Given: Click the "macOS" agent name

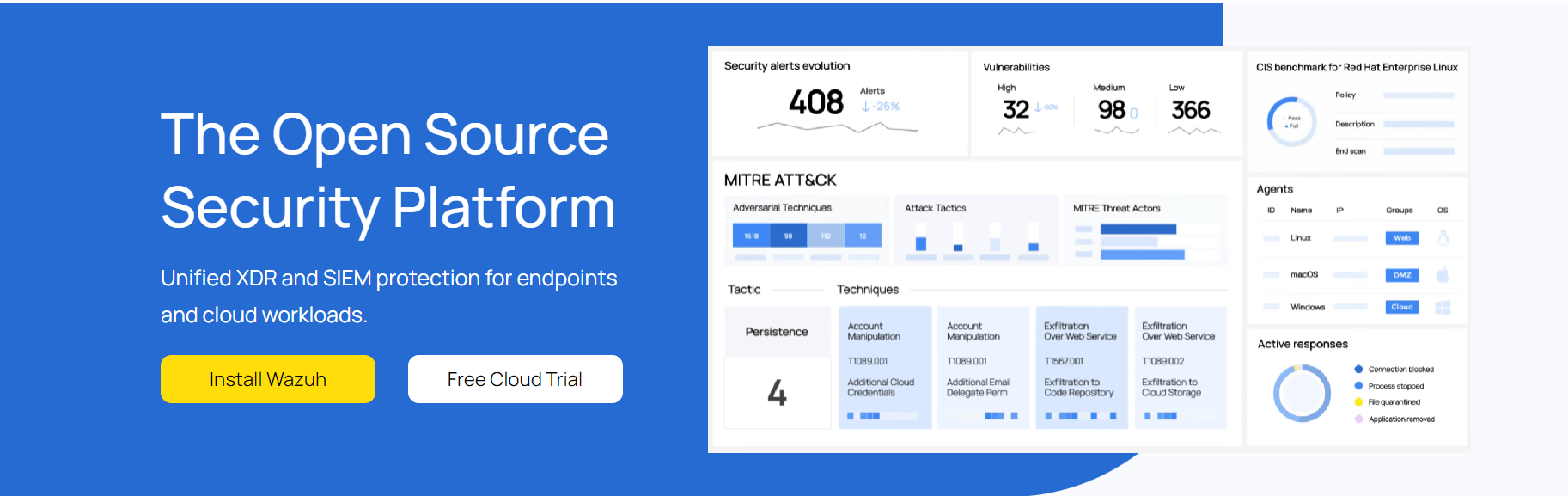Looking at the screenshot, I should point(1304,275).
